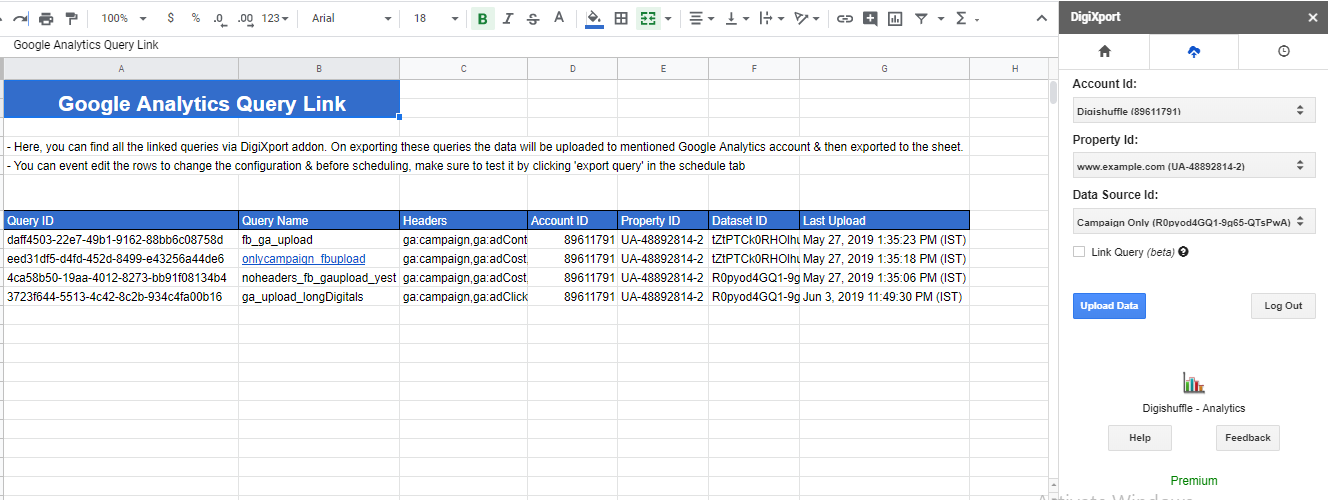Open the cell borders menu
The height and width of the screenshot is (500, 1328).
point(621,18)
